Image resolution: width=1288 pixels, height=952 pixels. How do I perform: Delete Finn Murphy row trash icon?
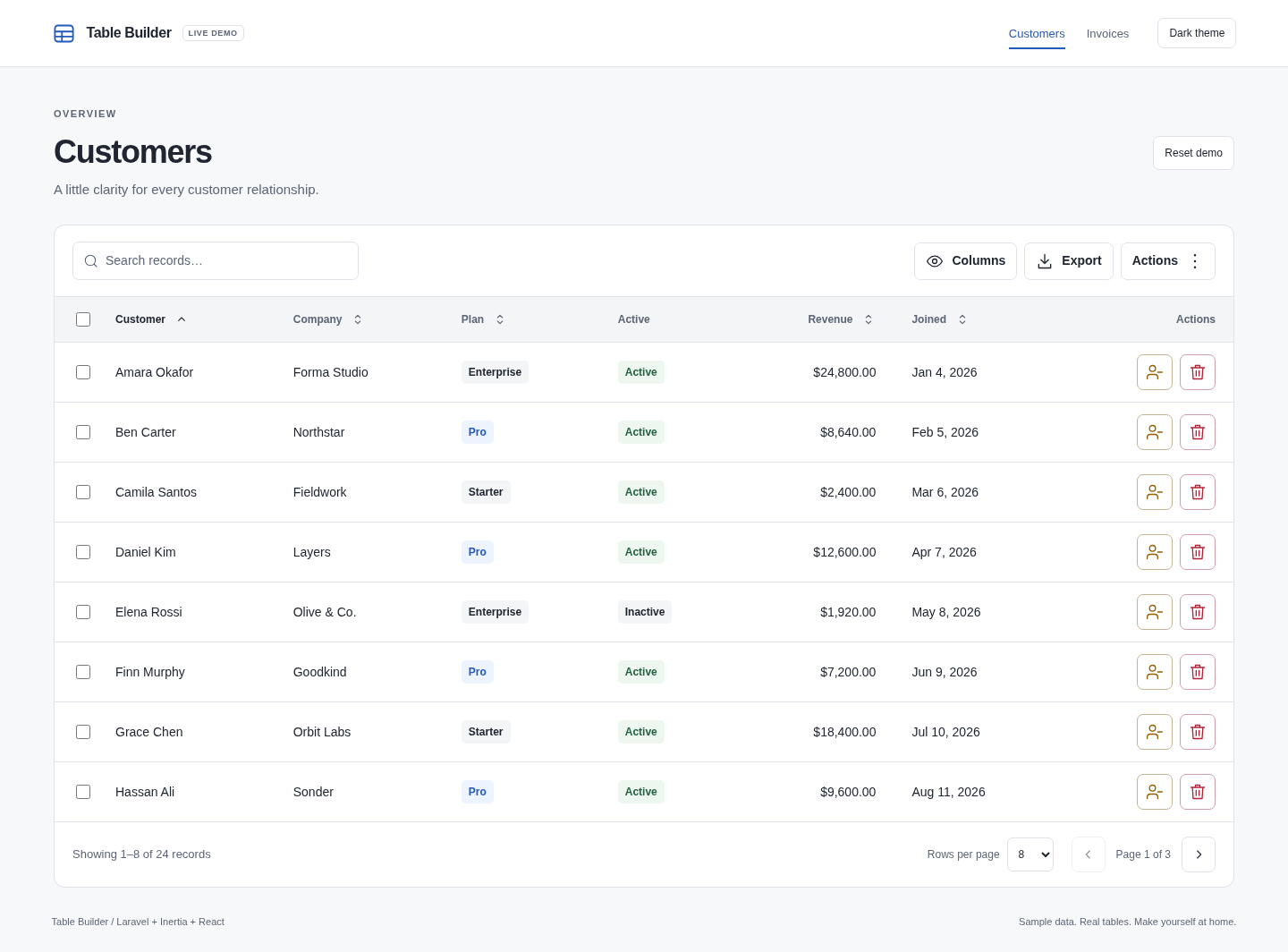1198,672
